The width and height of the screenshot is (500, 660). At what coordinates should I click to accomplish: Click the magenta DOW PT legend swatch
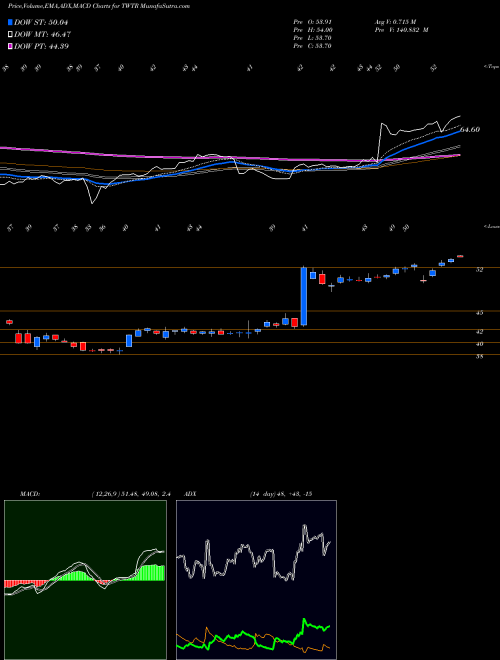tap(11, 46)
